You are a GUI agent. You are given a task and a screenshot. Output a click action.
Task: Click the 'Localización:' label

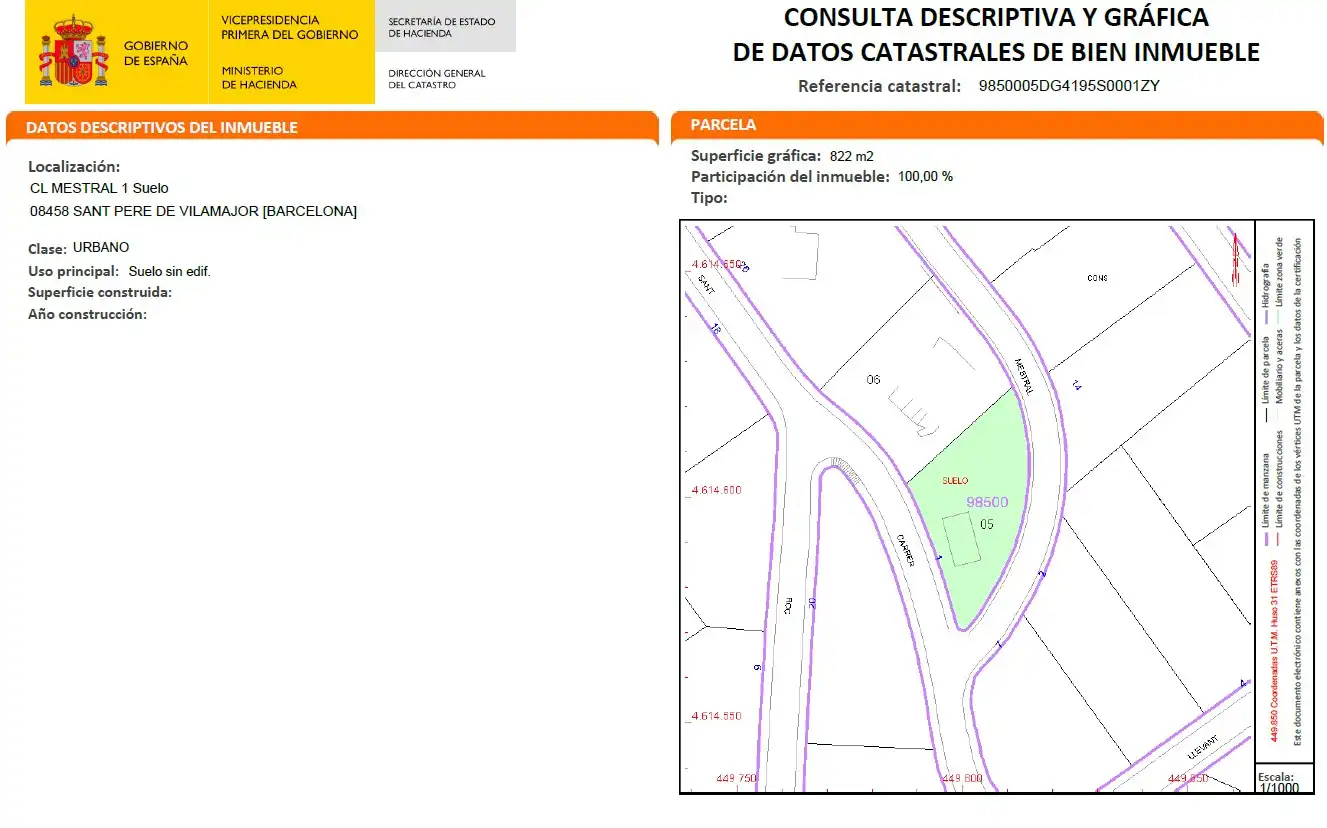[x=74, y=167]
